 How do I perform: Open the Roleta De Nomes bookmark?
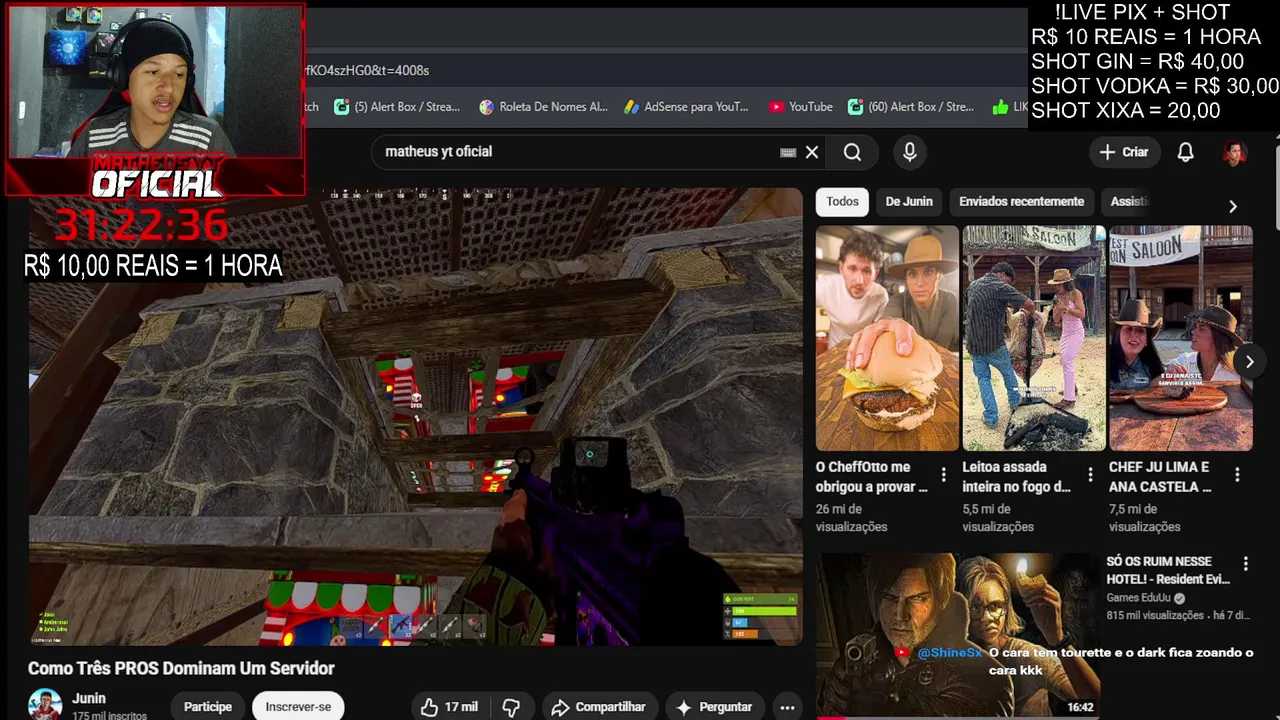(x=544, y=107)
